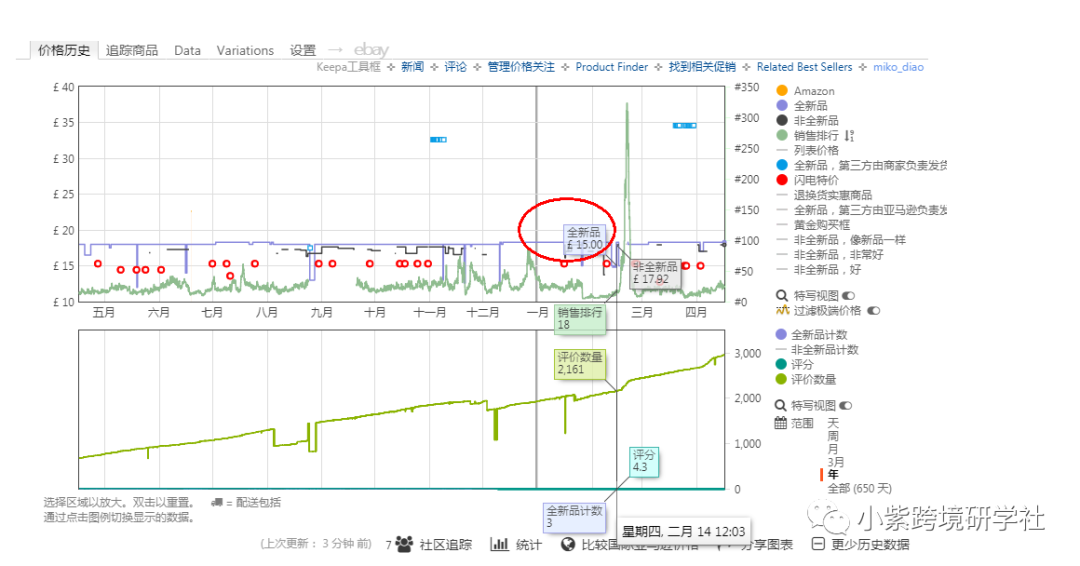Screen dimensions: 1080x566
Task: Click the 统计 bar chart icon
Action: (499, 544)
